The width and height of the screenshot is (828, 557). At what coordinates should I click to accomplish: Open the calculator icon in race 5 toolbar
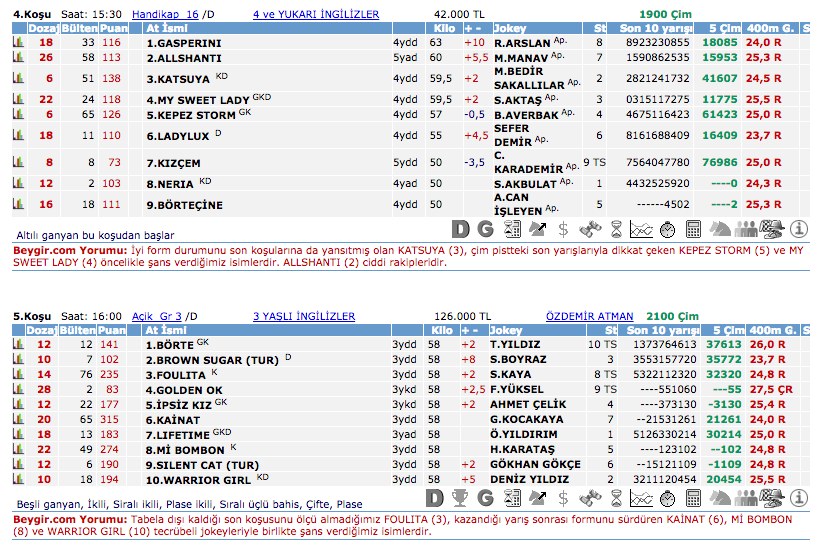[x=693, y=497]
